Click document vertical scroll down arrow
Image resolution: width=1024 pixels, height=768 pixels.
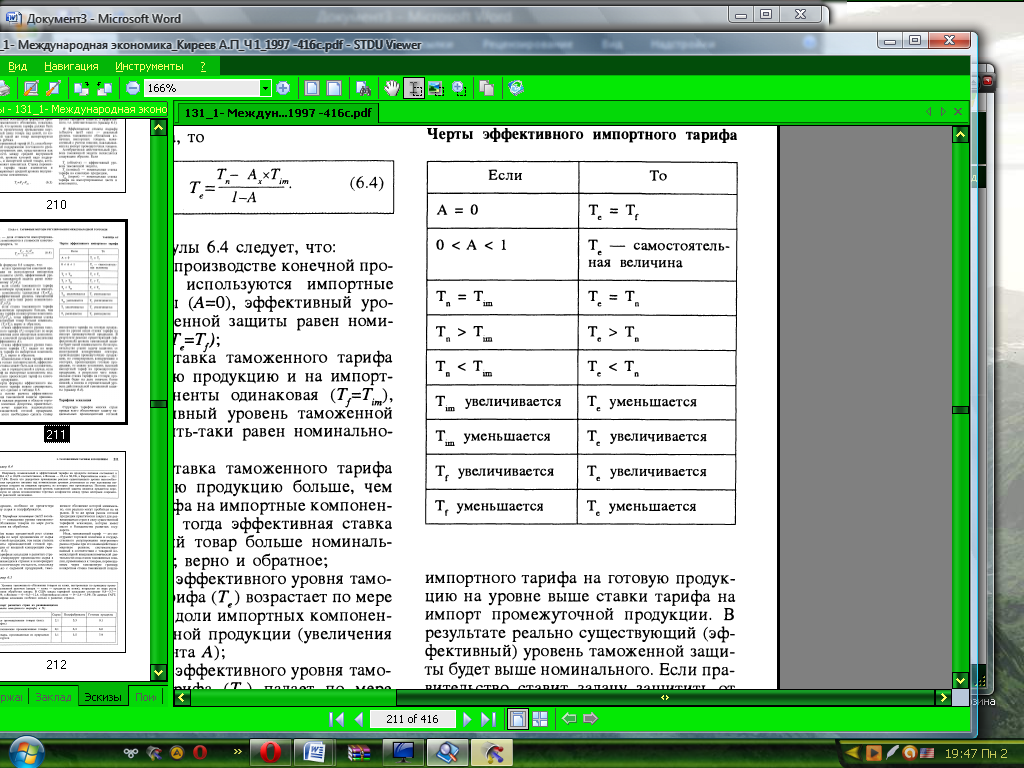tap(960, 680)
